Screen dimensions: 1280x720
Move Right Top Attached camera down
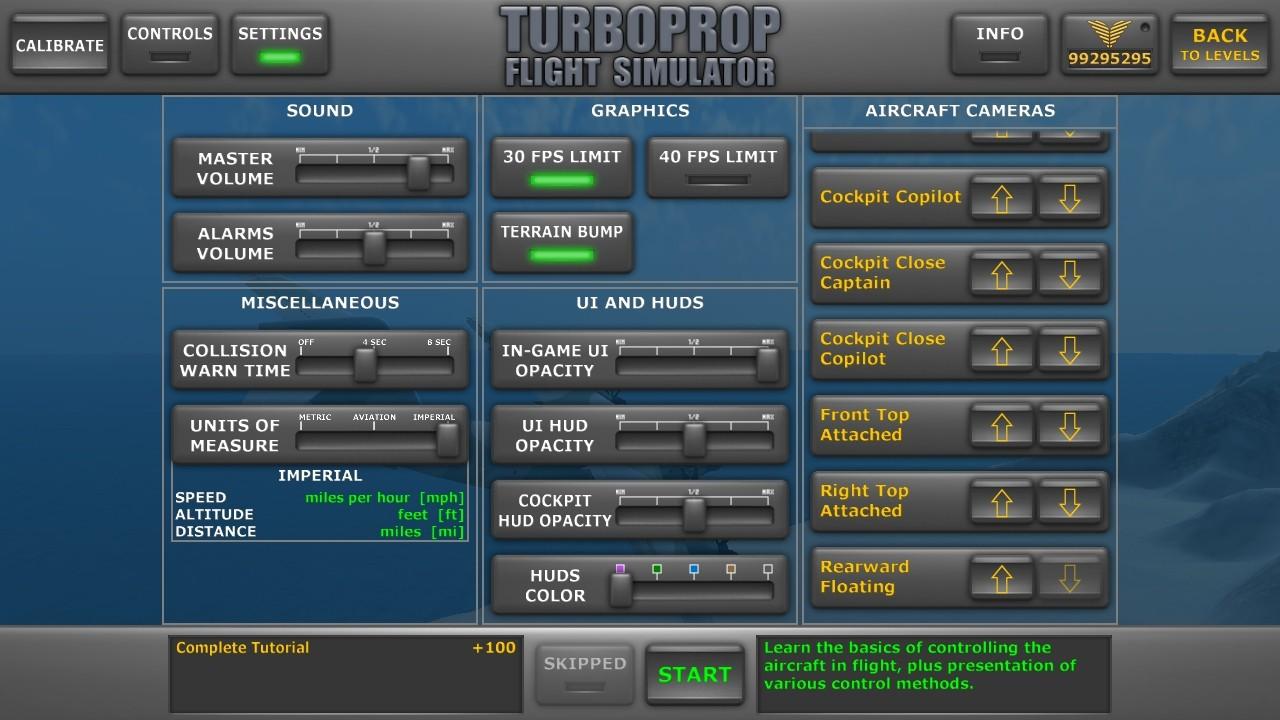(1069, 502)
